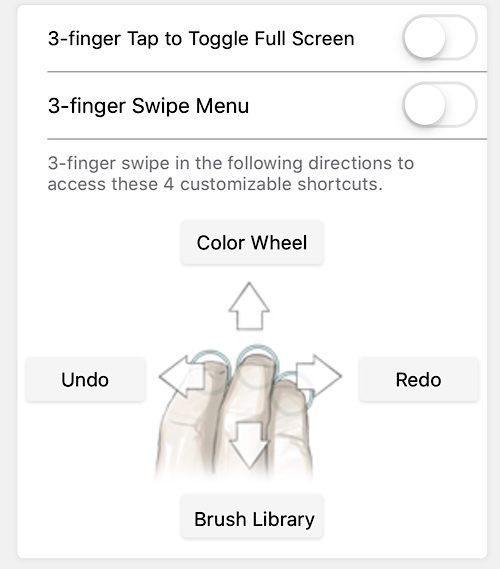Image resolution: width=500 pixels, height=569 pixels.
Task: Click the middle fingertip touch circle
Action: [x=257, y=367]
